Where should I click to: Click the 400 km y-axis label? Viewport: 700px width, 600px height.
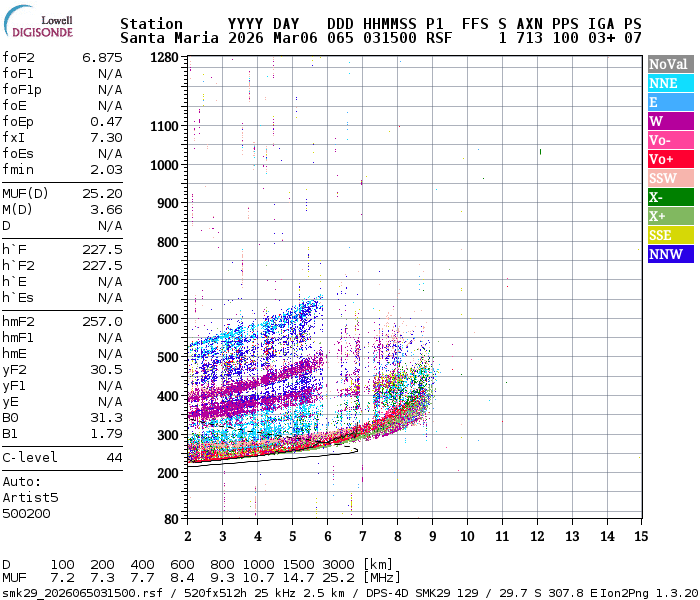point(168,396)
